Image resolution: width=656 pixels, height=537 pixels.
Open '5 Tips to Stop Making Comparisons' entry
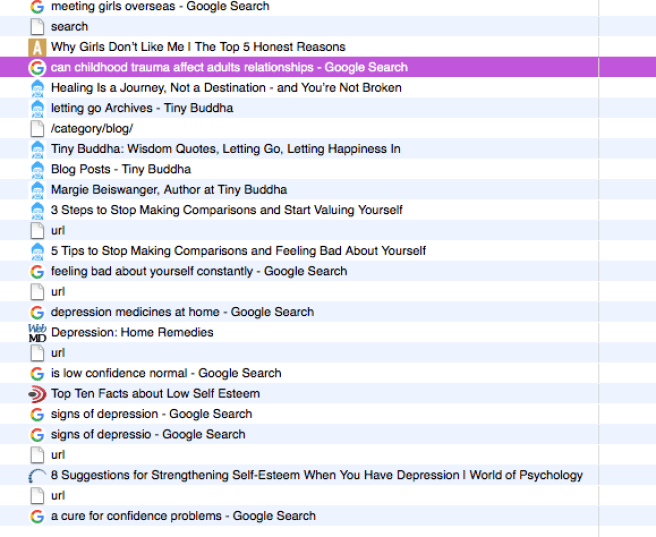point(238,251)
